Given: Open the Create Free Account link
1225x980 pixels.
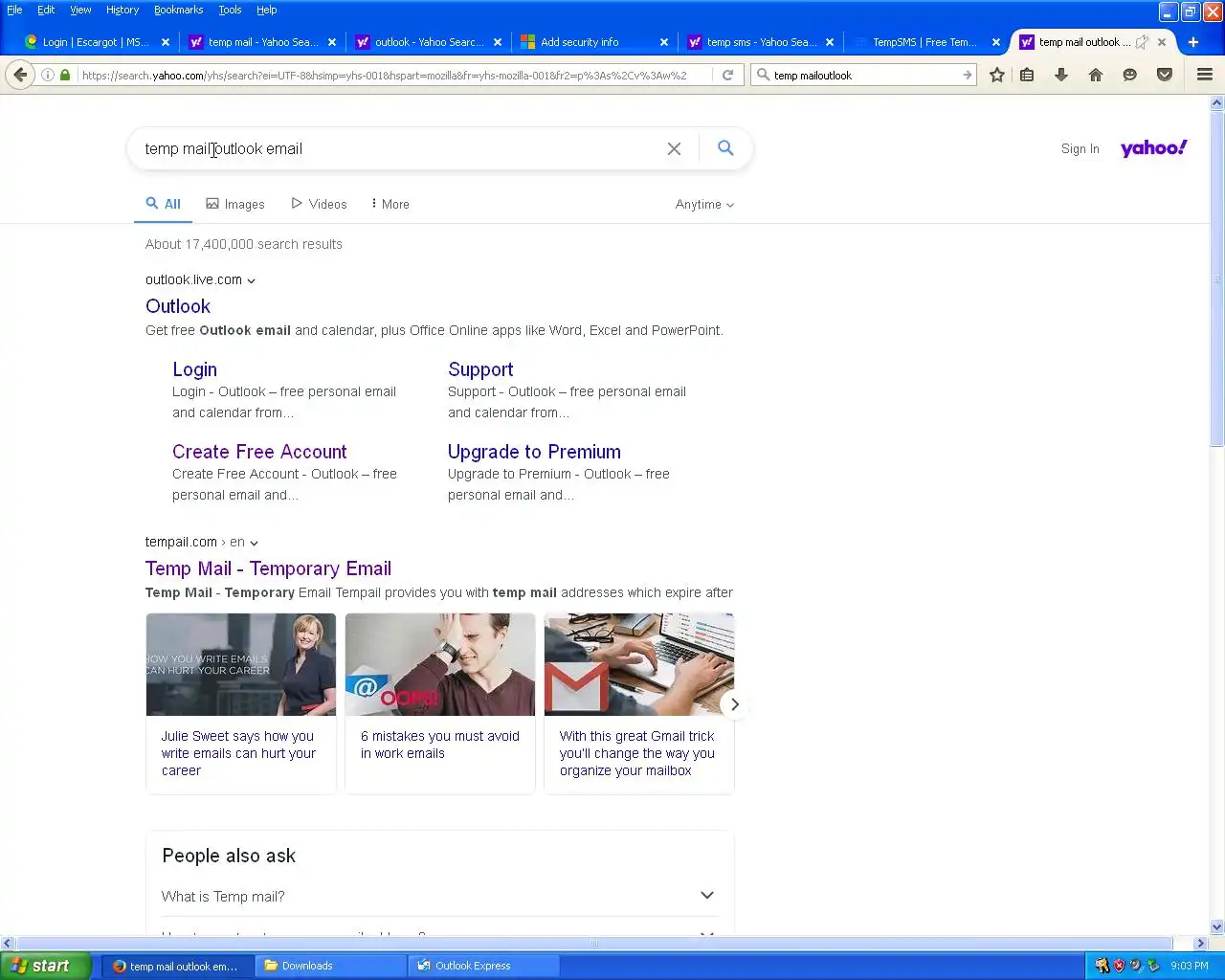Looking at the screenshot, I should [259, 452].
